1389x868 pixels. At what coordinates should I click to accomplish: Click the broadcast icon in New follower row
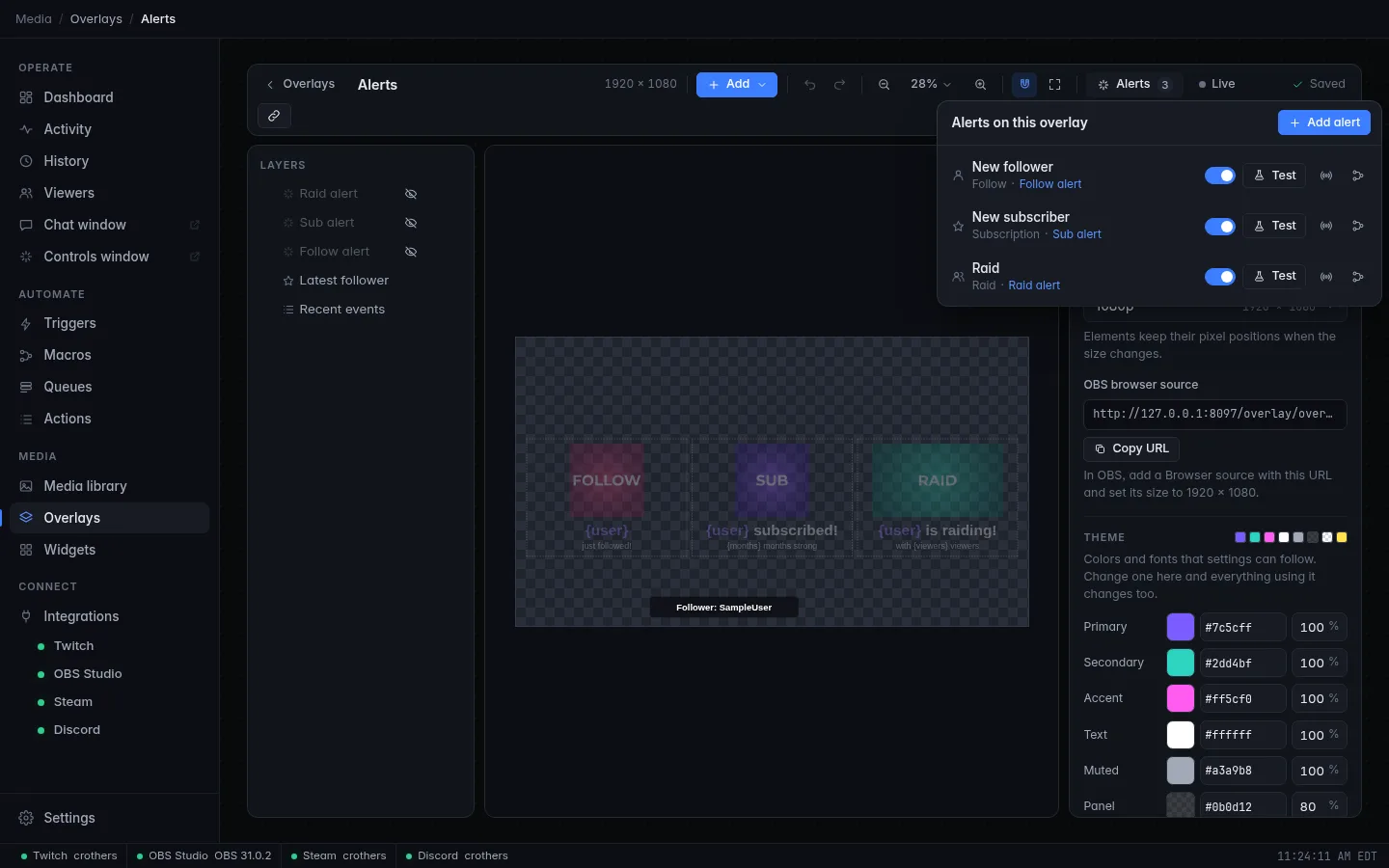(x=1326, y=176)
